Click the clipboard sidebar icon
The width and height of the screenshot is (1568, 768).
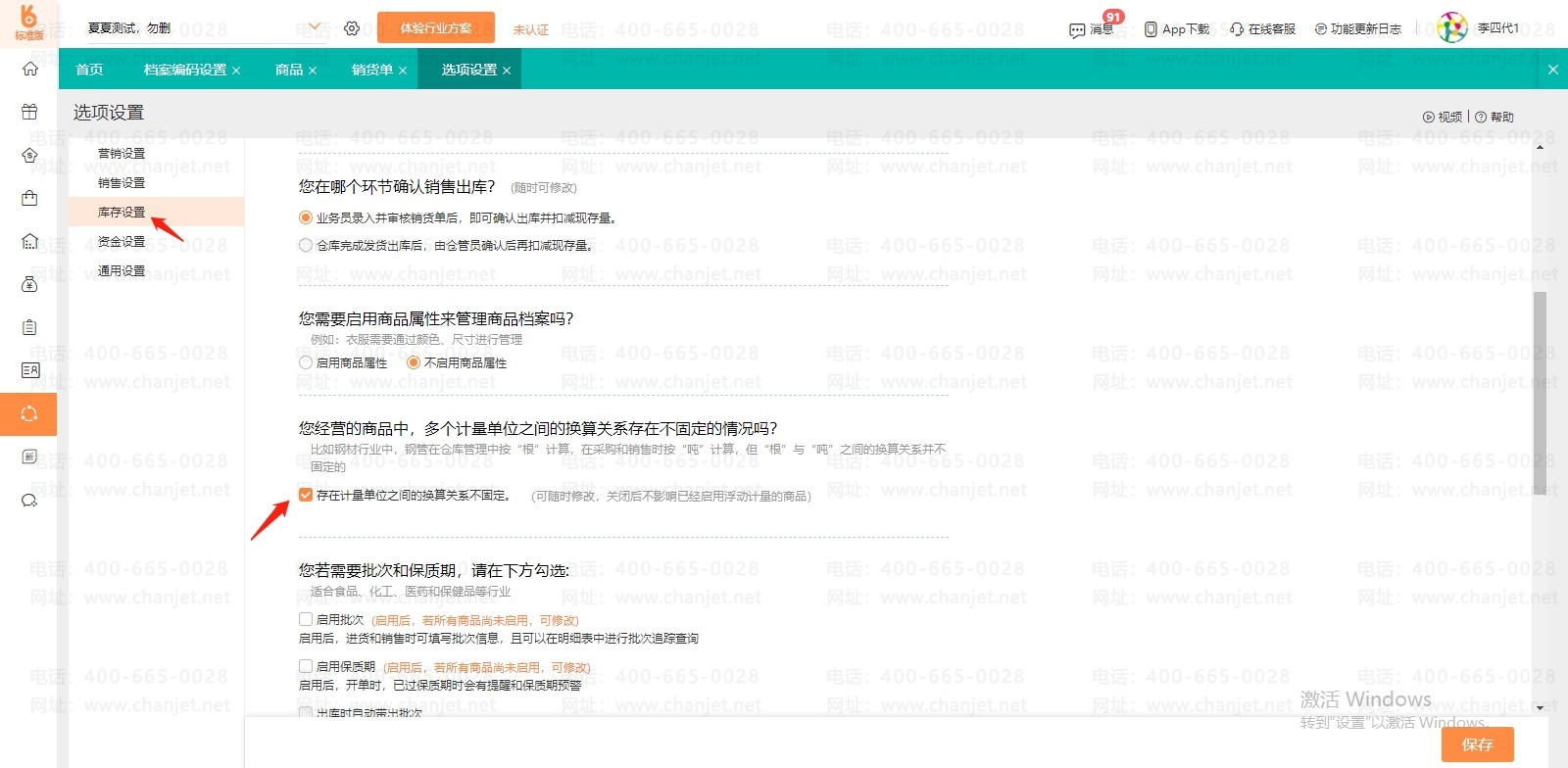[x=29, y=327]
